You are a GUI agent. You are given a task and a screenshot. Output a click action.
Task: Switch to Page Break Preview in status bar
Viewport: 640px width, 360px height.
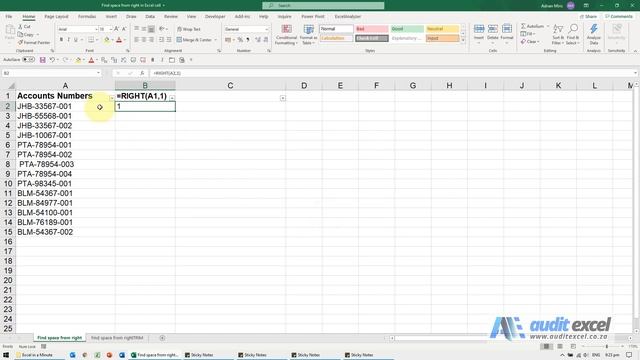(573, 347)
